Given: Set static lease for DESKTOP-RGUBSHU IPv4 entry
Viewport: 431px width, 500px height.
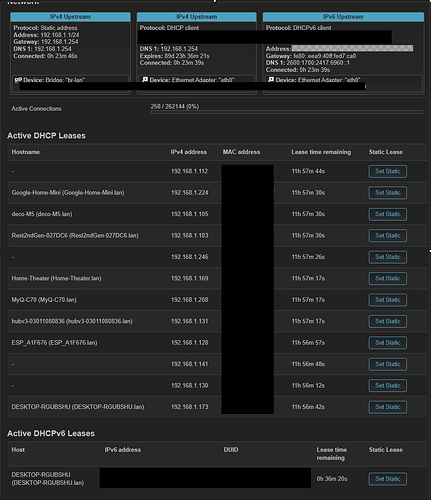Looking at the screenshot, I should click(x=388, y=407).
